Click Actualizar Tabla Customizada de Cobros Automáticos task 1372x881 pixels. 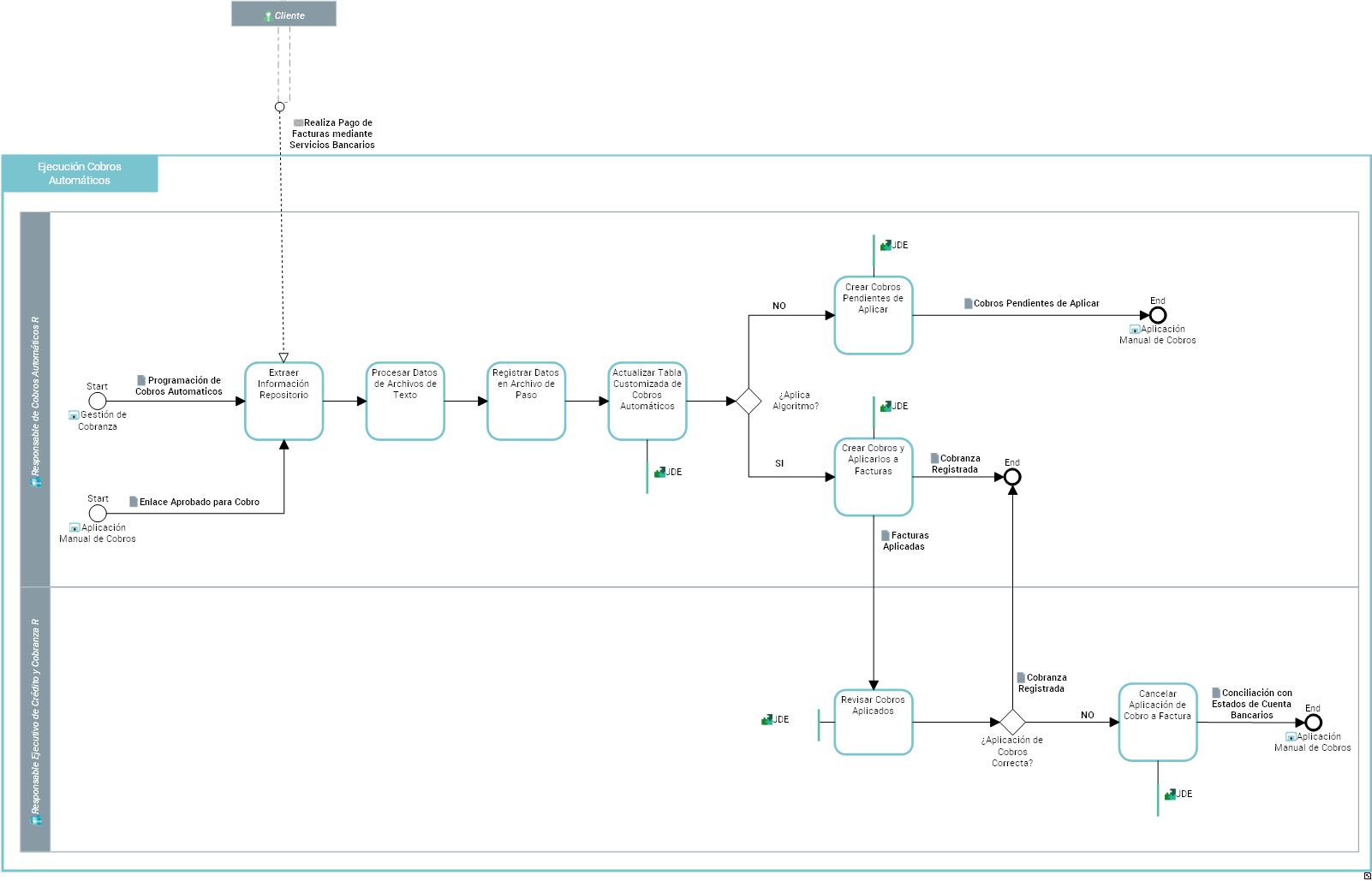point(647,401)
